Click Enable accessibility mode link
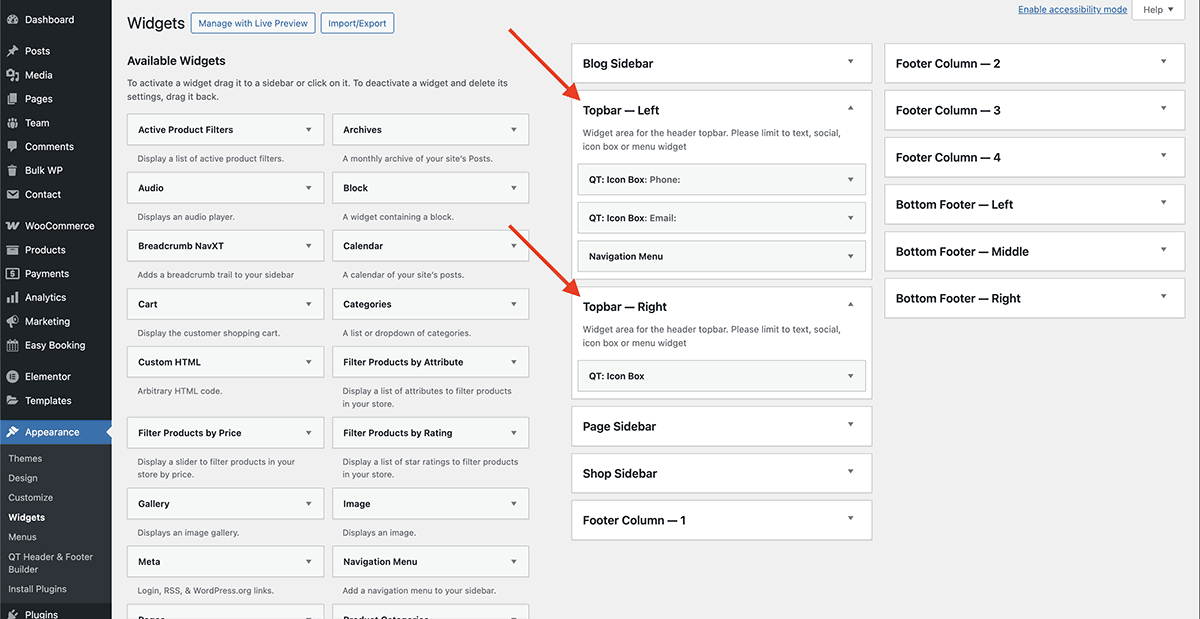 pos(1072,10)
